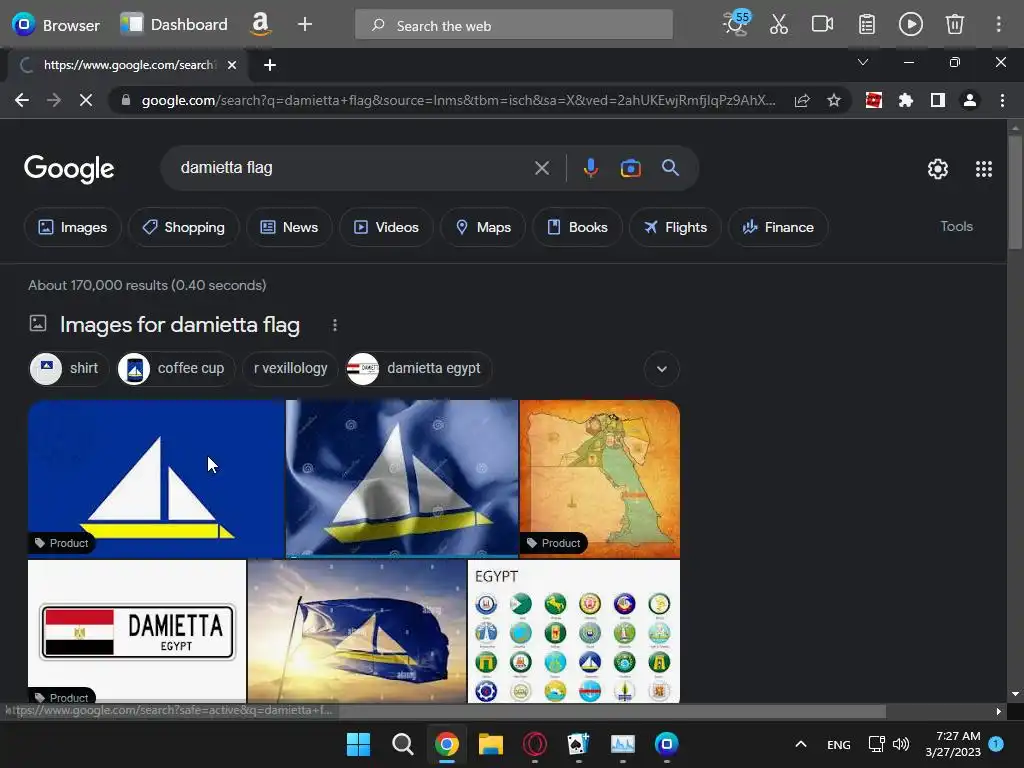Switch to Images results tab
This screenshot has width=1024, height=768.
tap(72, 227)
